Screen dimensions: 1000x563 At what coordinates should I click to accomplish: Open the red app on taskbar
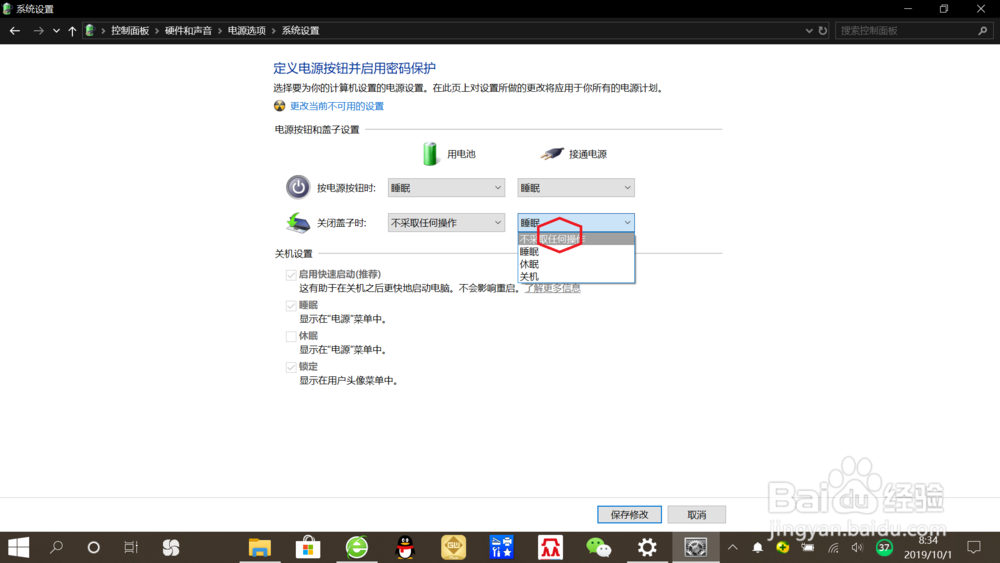tap(550, 547)
